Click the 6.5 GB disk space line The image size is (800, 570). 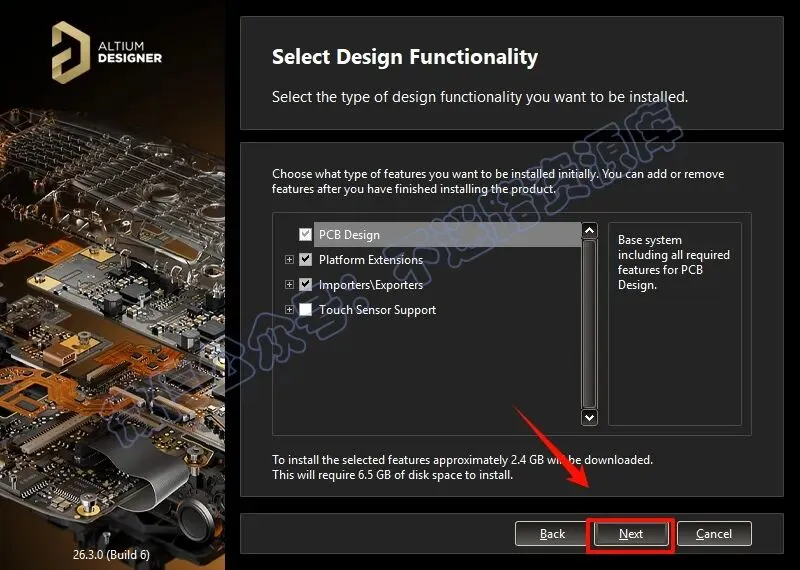tap(392, 475)
